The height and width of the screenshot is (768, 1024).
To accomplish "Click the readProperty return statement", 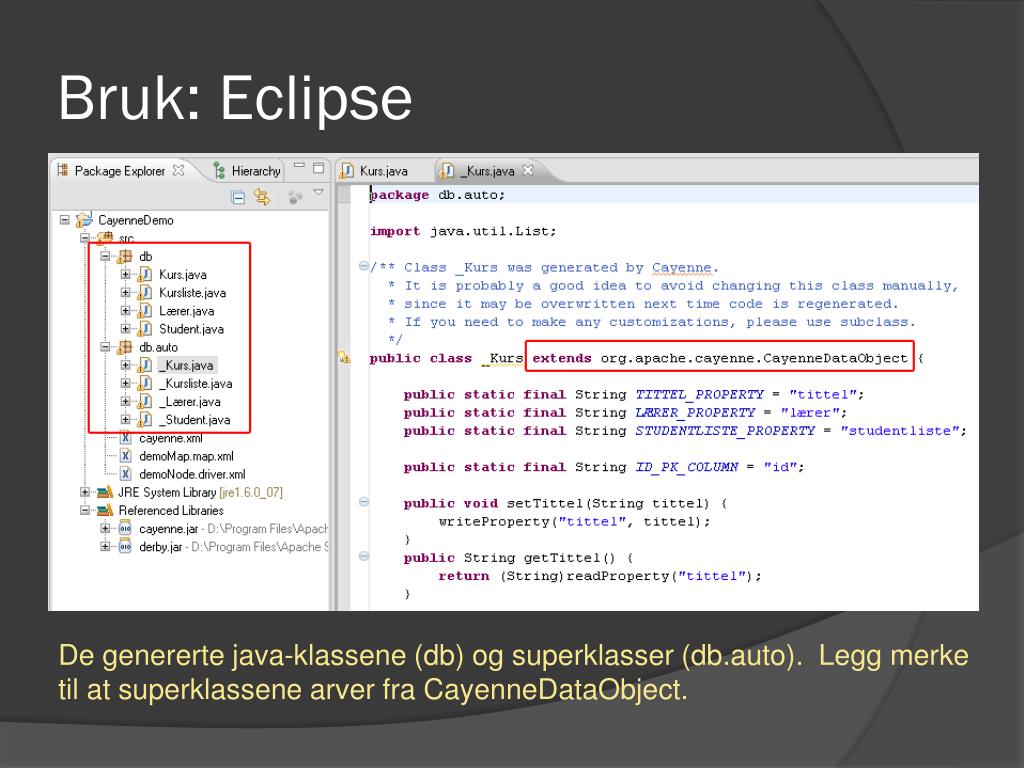I will pos(600,576).
